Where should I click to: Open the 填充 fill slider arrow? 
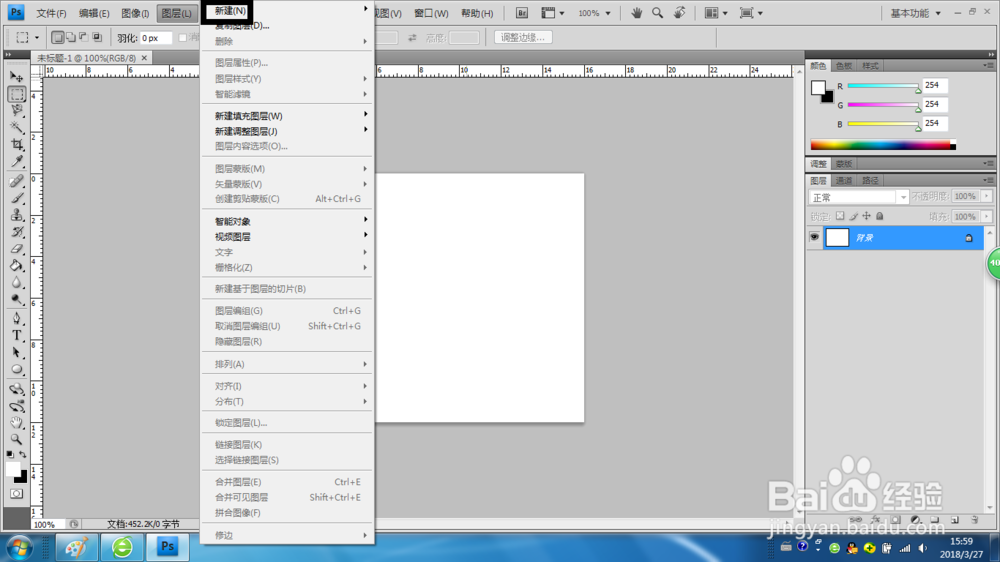987,217
